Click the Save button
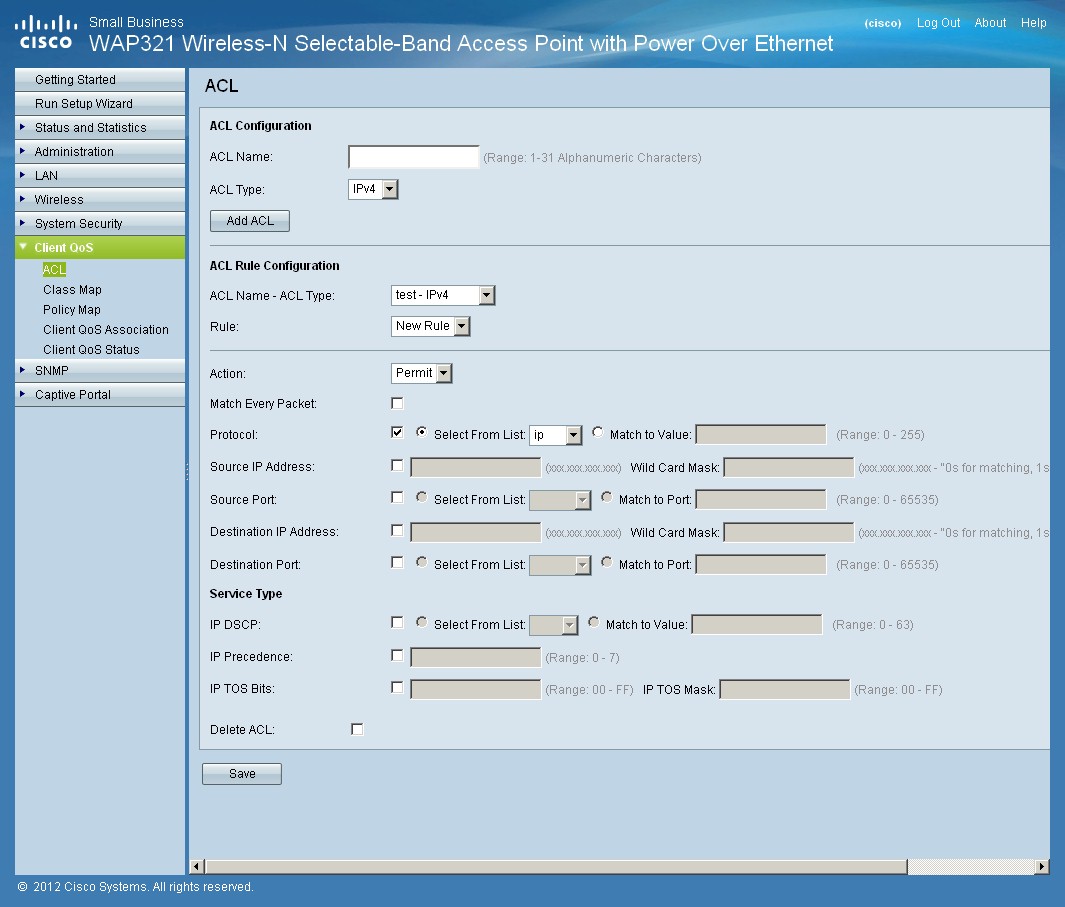 pos(242,774)
